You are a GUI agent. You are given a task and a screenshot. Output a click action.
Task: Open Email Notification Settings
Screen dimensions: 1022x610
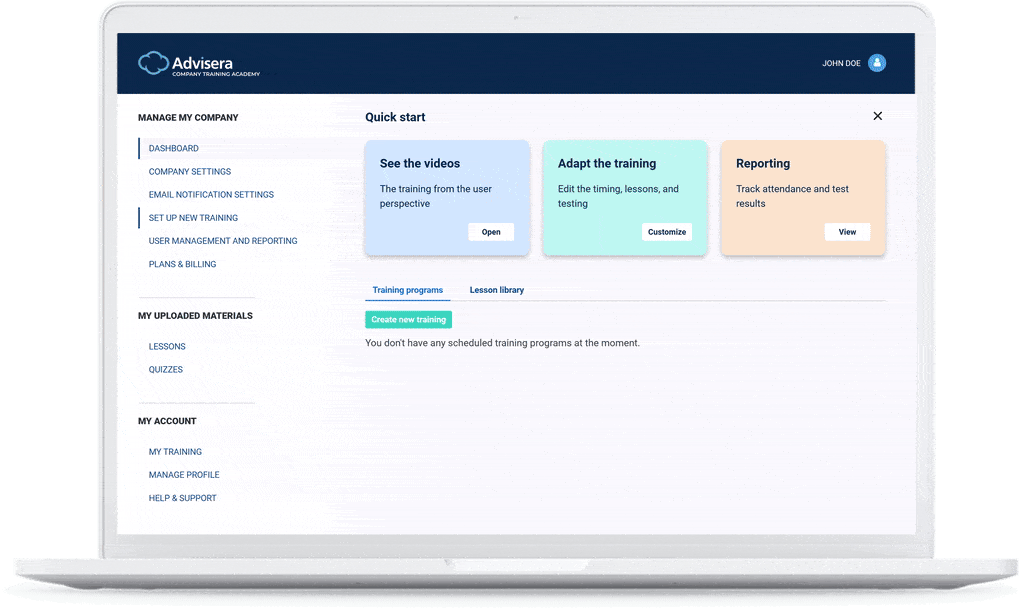tap(211, 195)
